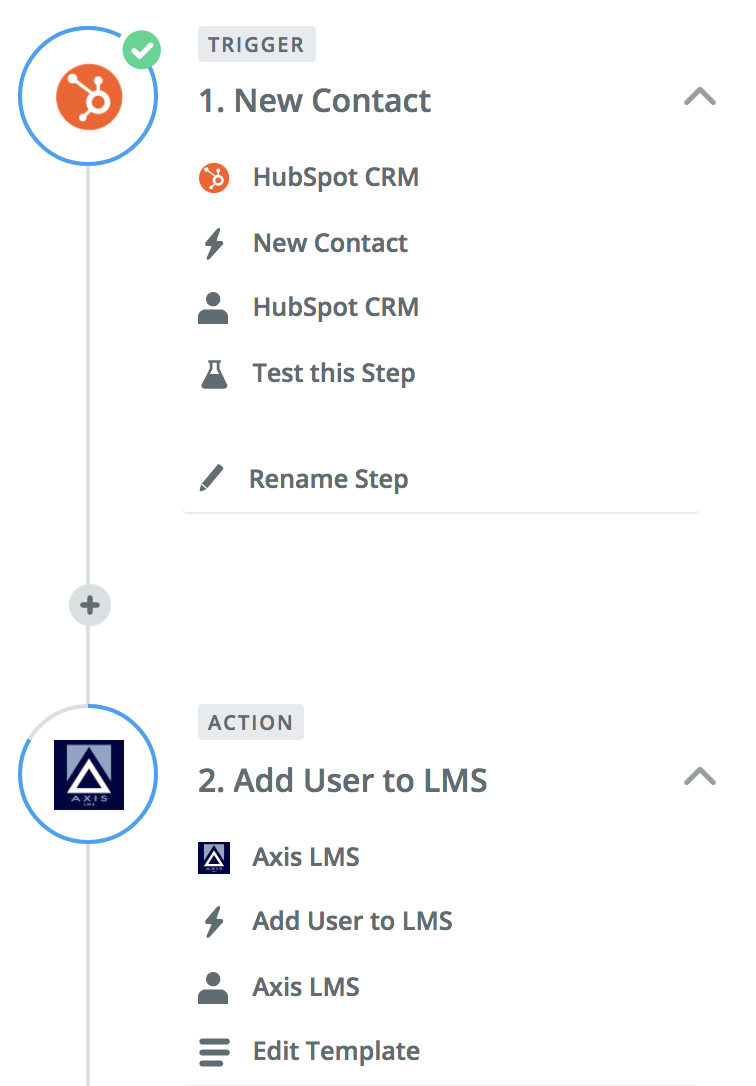Click the pencil icon for Rename Step
The width and height of the screenshot is (756, 1086).
coord(212,478)
